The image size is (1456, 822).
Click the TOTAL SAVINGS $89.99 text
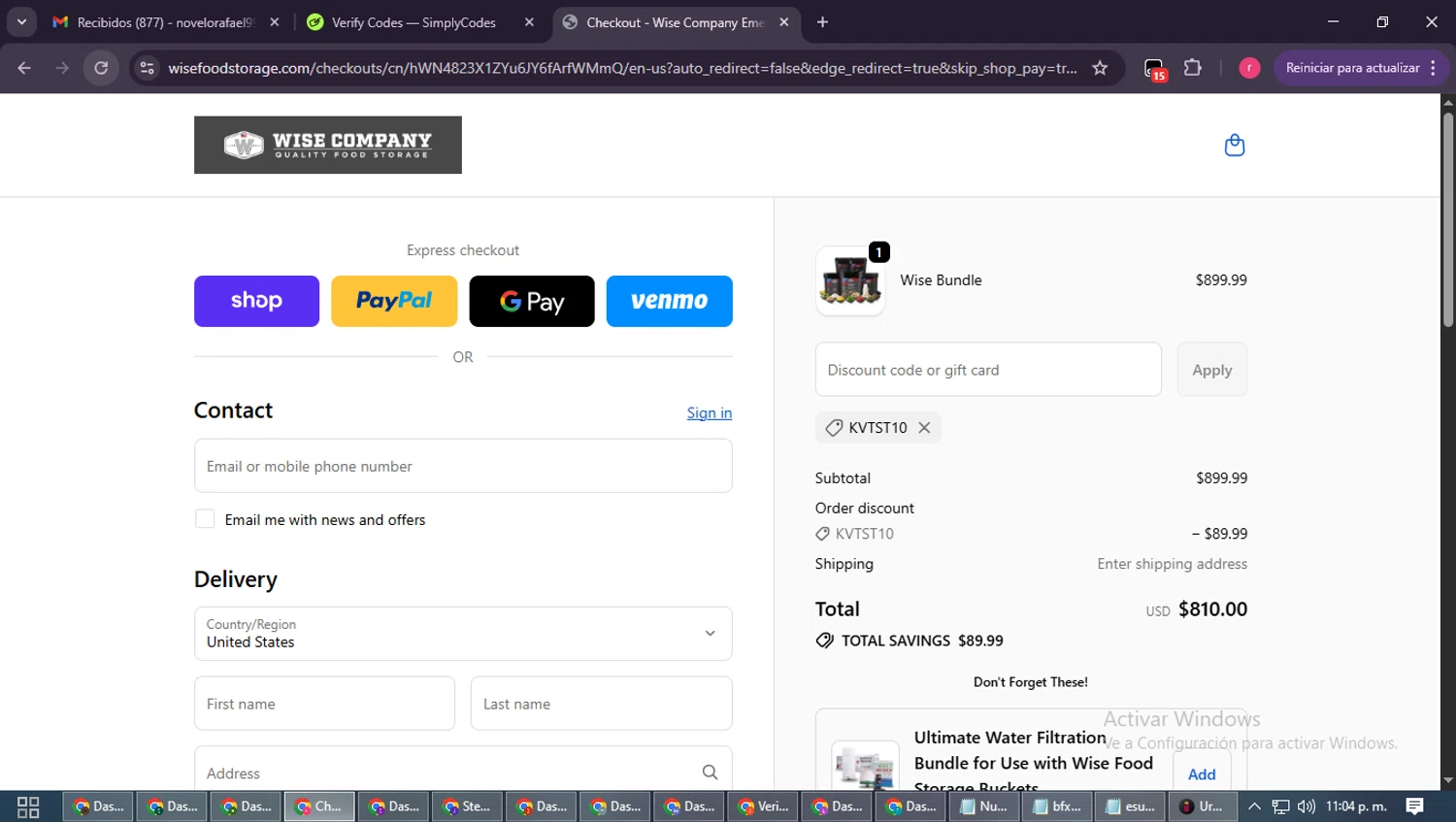coord(922,641)
